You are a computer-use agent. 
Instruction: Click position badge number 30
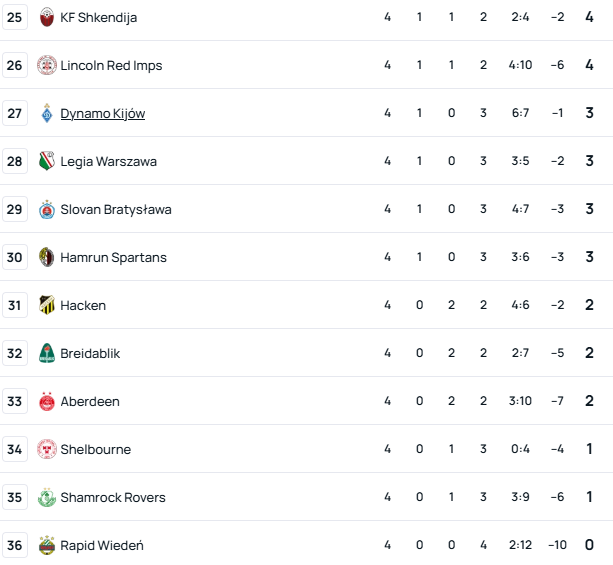coord(15,257)
